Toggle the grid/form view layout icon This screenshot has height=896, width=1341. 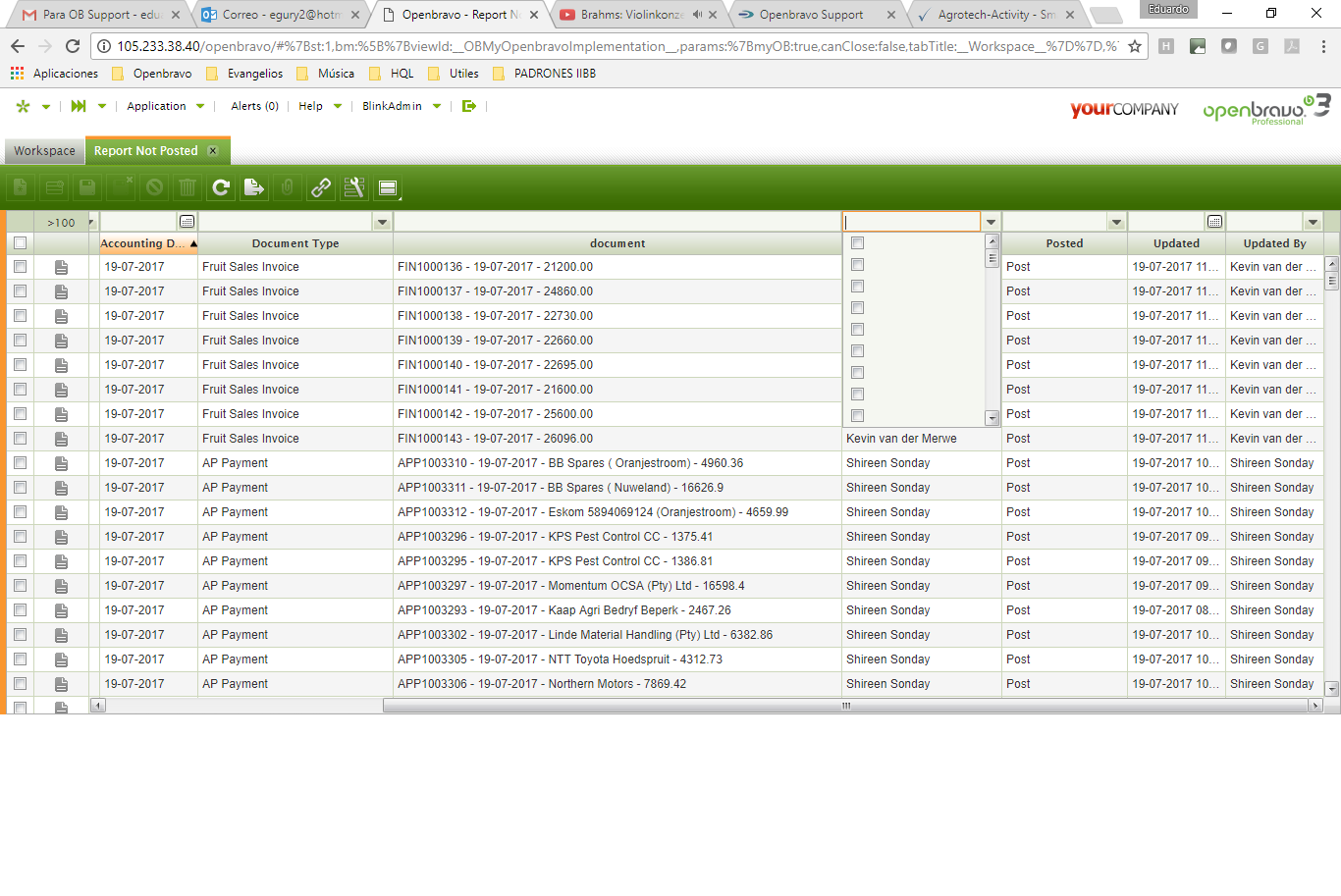[388, 187]
